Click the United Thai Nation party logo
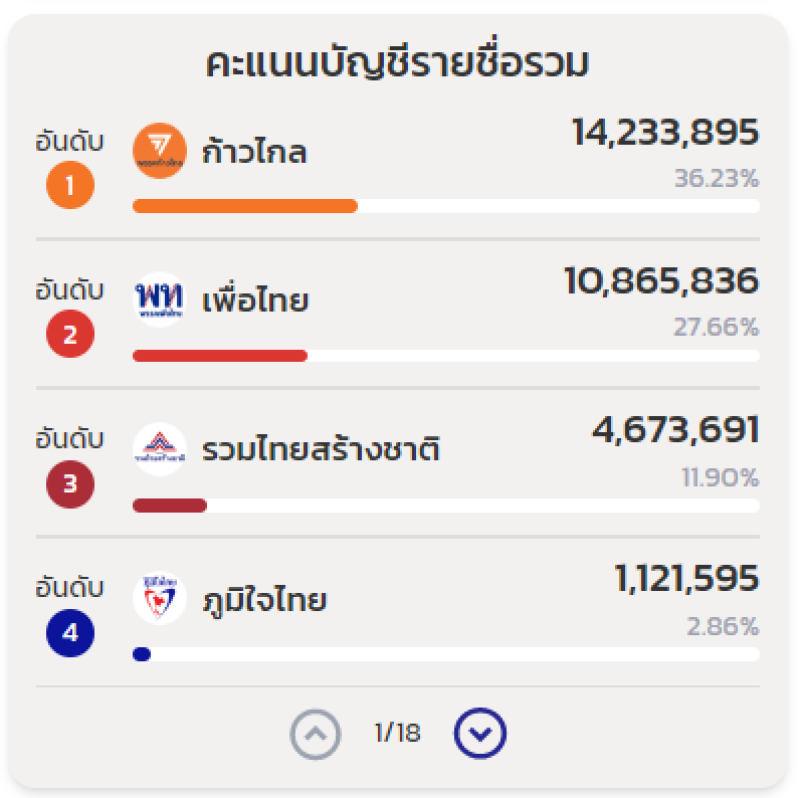800x798 pixels. click(160, 449)
